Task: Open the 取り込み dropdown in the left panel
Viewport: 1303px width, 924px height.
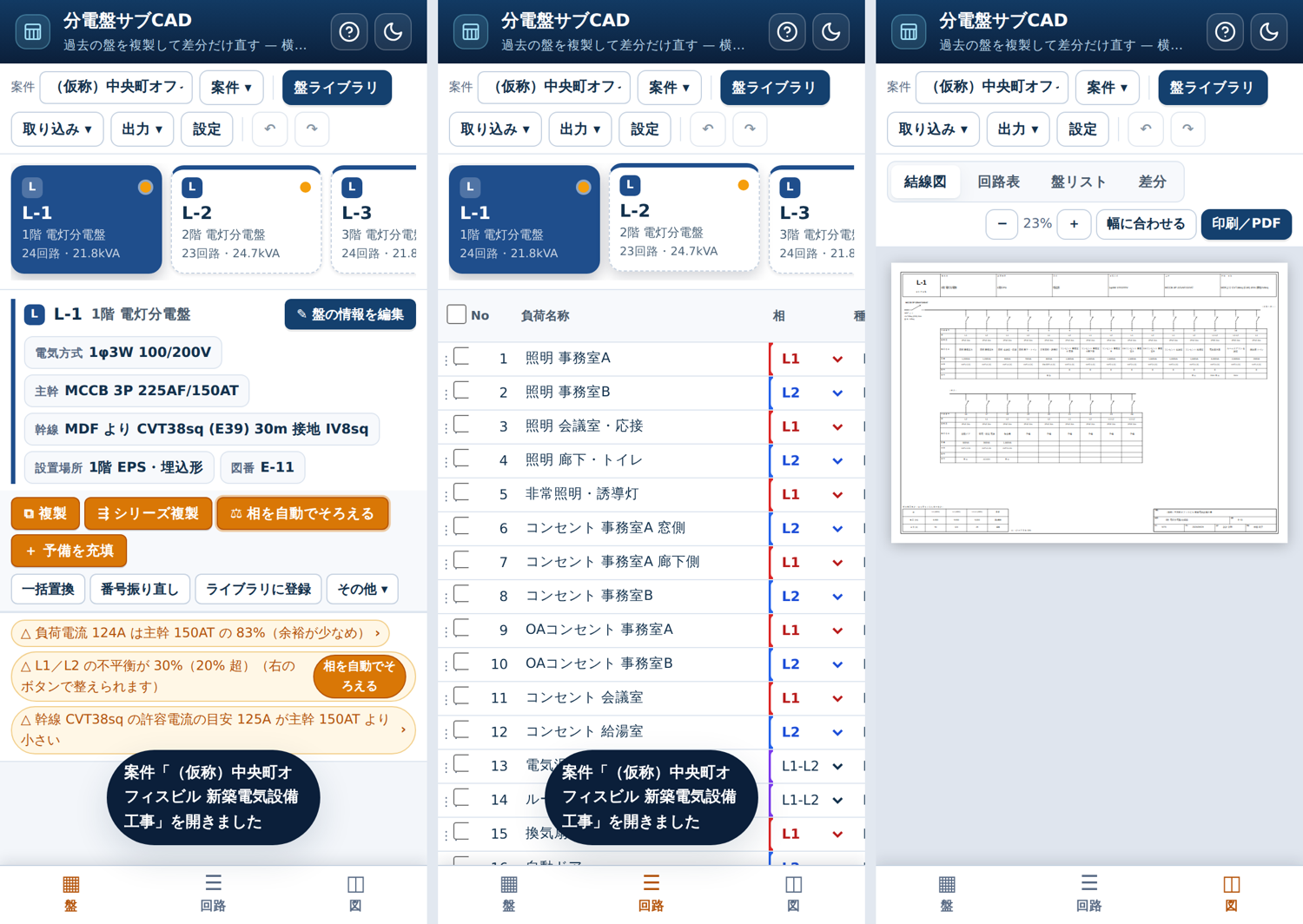Action: [x=57, y=129]
